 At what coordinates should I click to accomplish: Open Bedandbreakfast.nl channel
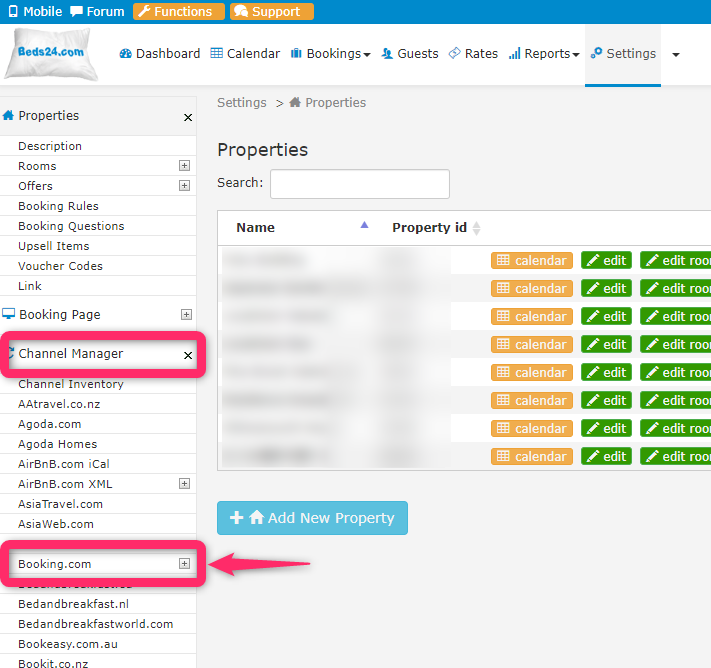(73, 604)
